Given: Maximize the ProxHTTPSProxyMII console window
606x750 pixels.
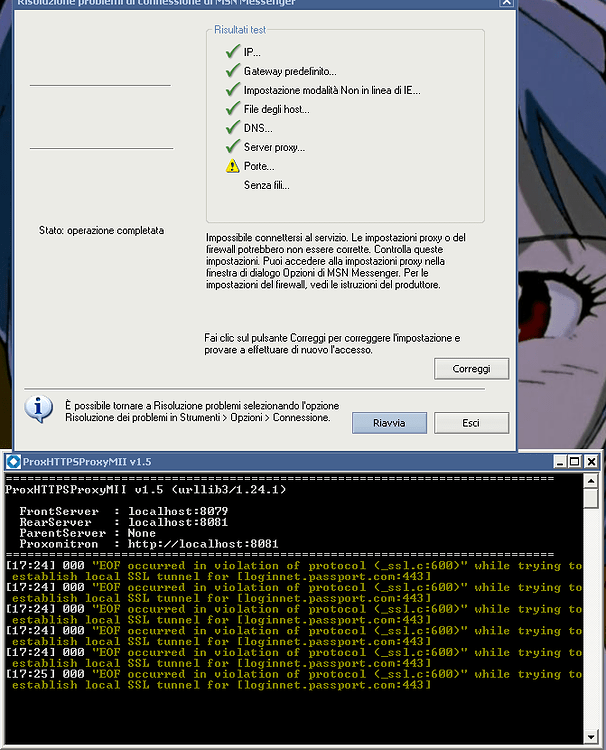Looking at the screenshot, I should coord(575,462).
